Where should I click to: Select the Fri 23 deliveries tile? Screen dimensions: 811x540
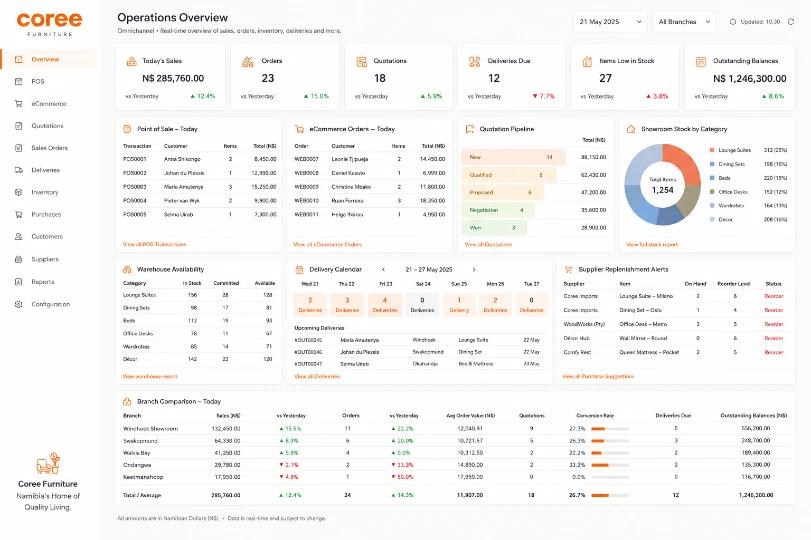[x=385, y=305]
